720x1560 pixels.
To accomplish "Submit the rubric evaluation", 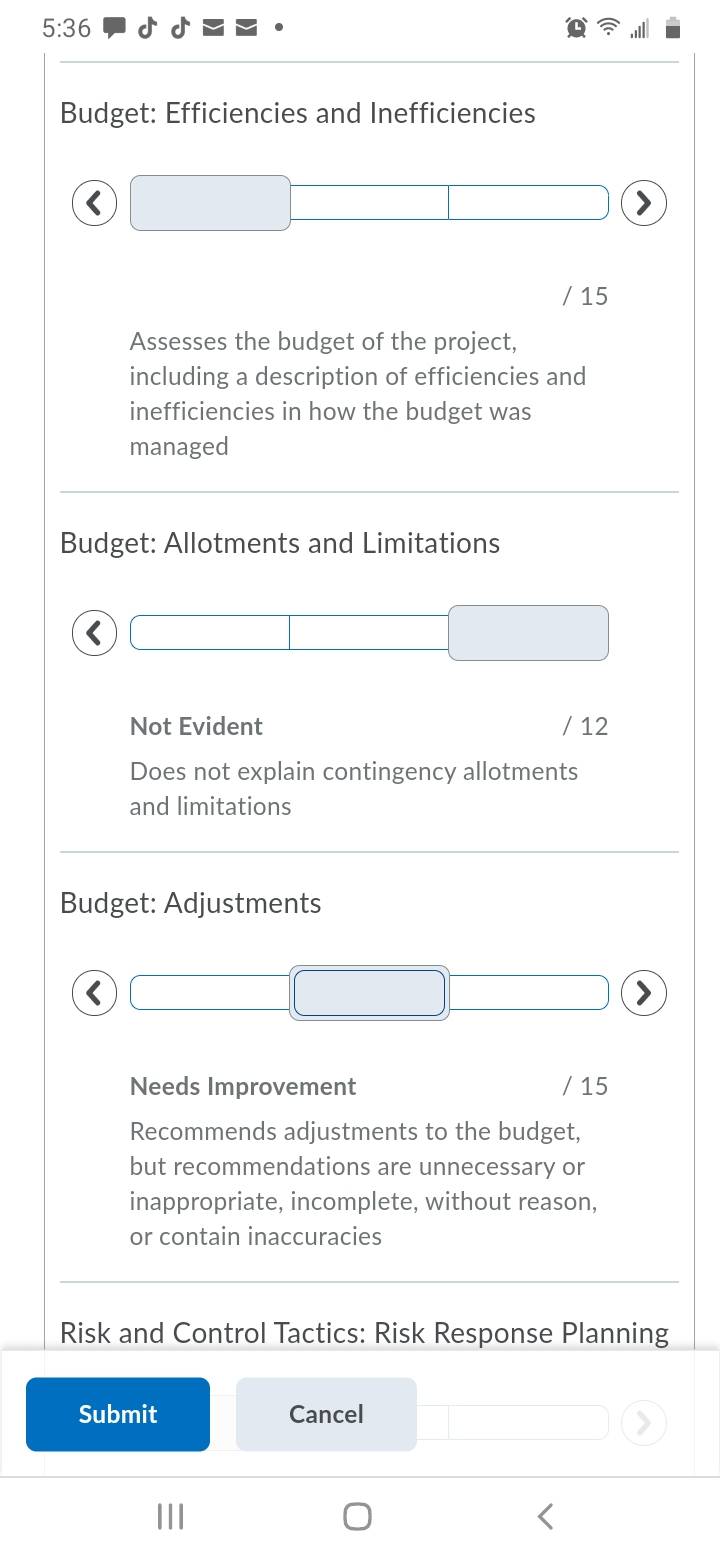I will (x=118, y=1414).
